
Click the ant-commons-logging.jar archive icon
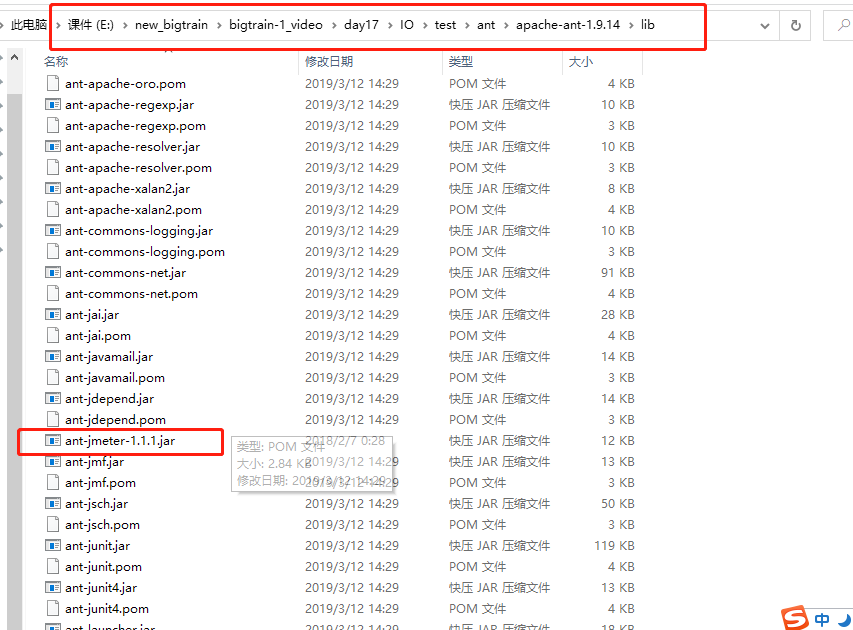click(53, 231)
